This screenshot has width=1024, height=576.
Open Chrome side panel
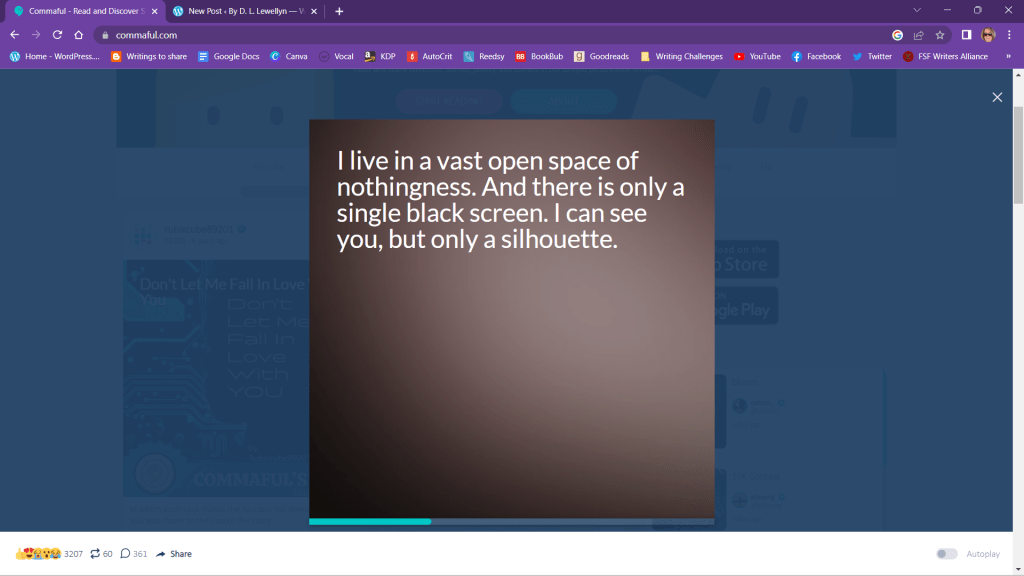click(x=966, y=34)
